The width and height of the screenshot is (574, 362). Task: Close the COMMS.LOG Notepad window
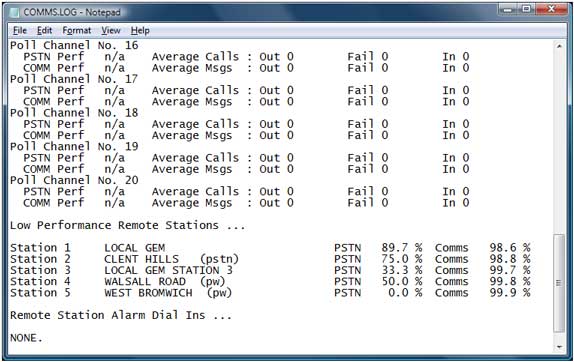coord(551,9)
